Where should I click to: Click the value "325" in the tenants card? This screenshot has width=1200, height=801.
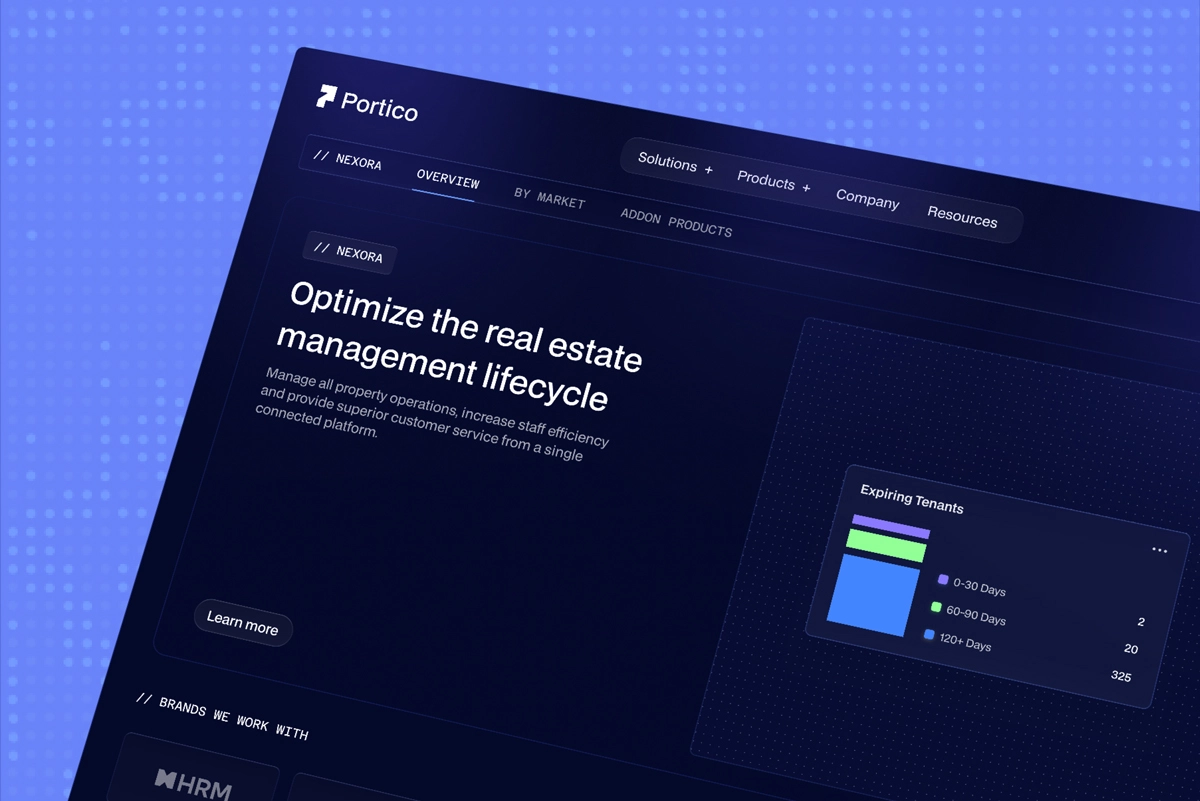pos(1121,677)
